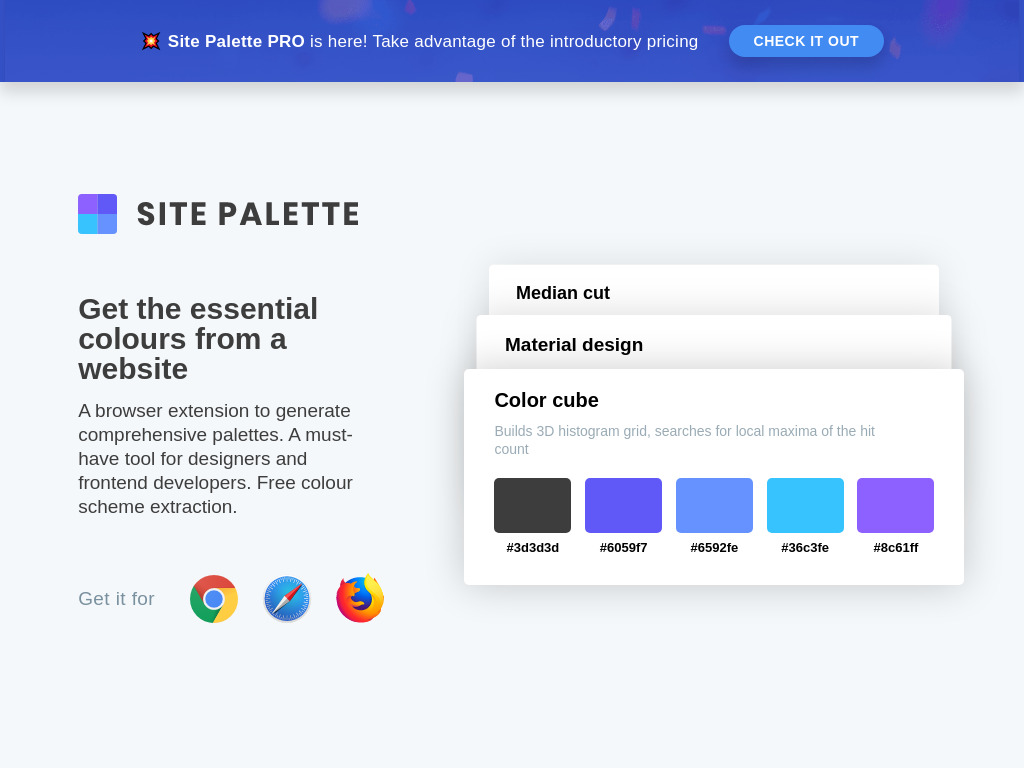Image resolution: width=1024 pixels, height=768 pixels.
Task: Click the Firefox browser icon
Action: [x=360, y=598]
